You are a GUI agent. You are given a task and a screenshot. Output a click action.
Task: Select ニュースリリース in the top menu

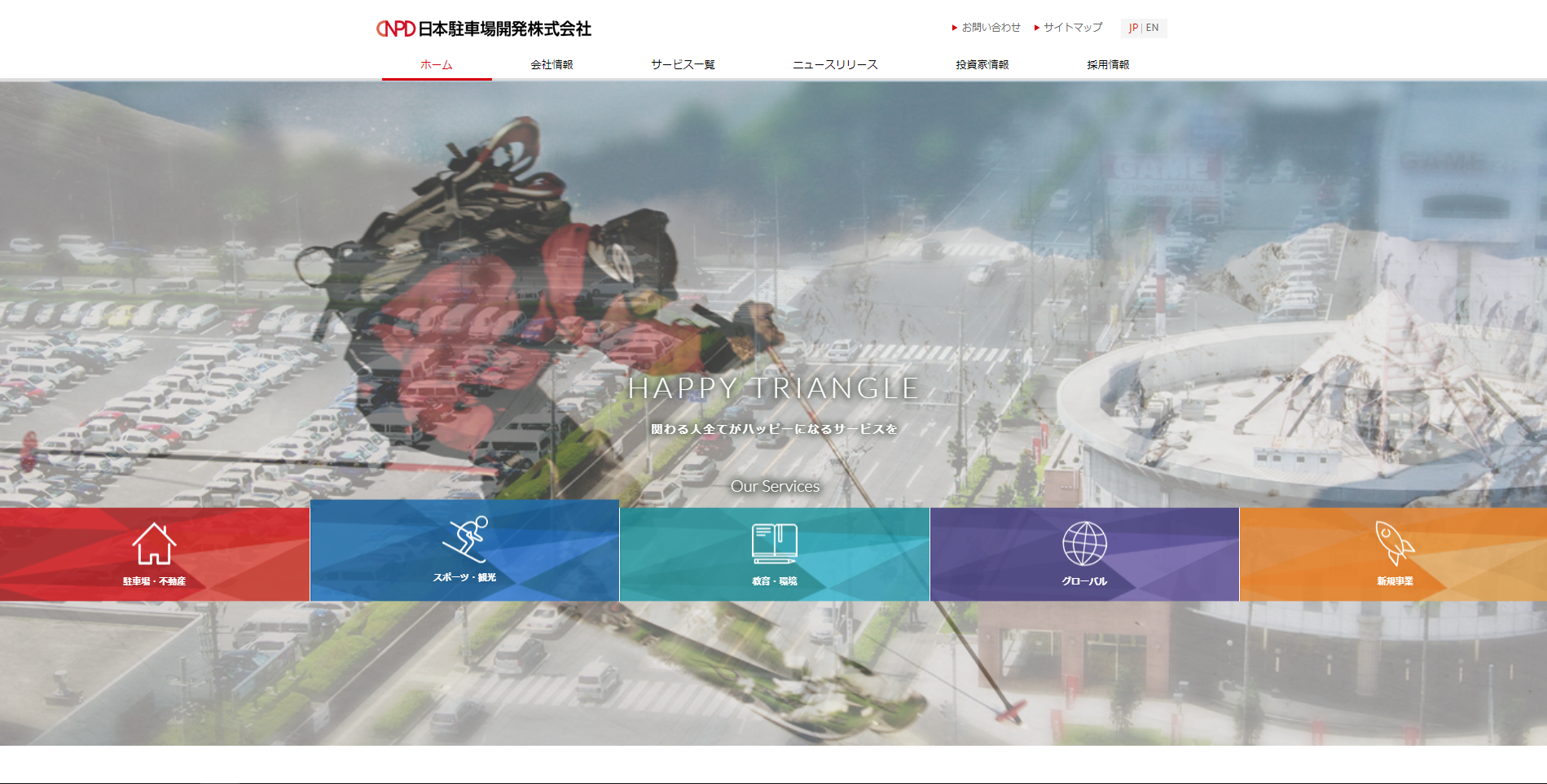click(835, 64)
